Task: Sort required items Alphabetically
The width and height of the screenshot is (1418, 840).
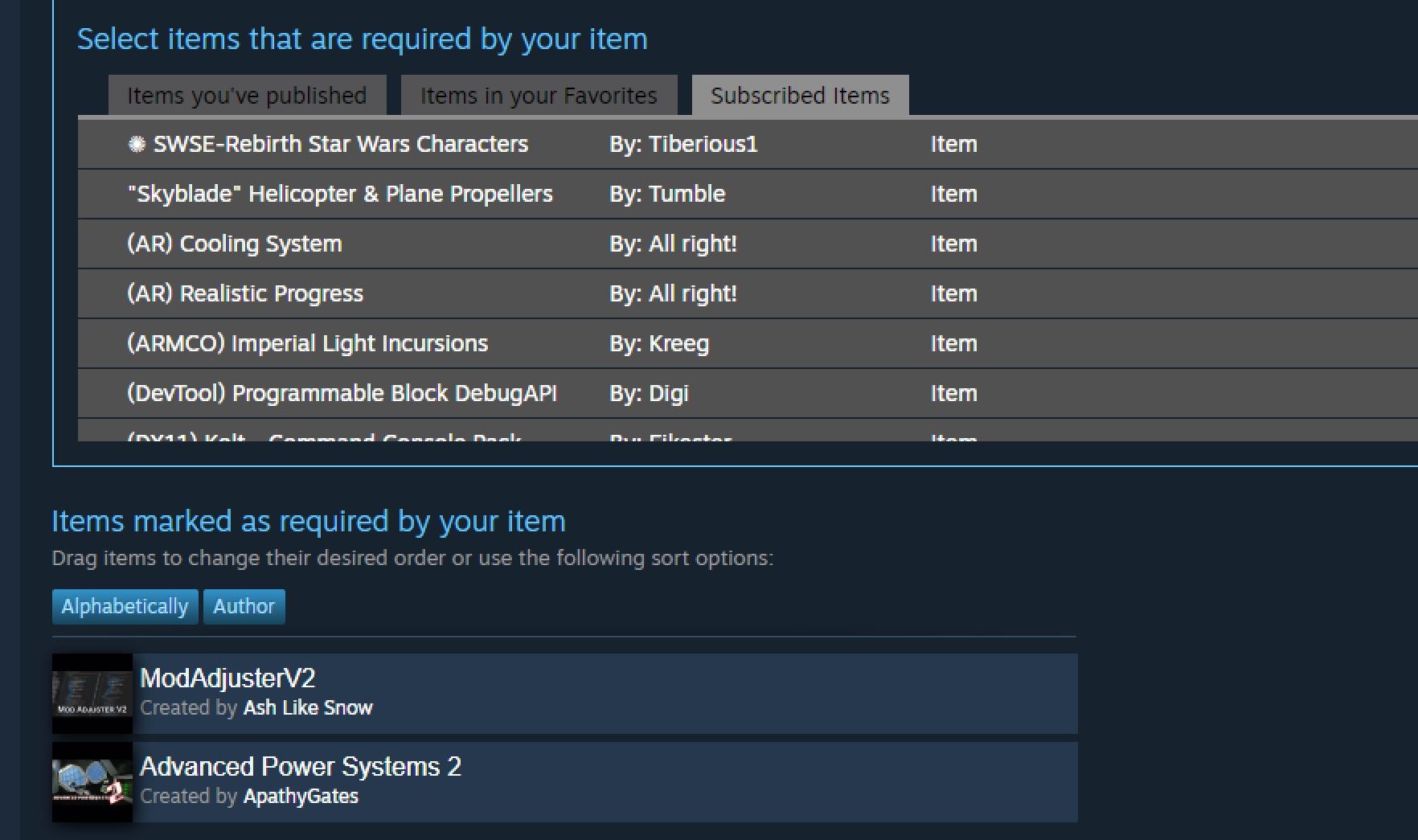Action: pos(125,606)
